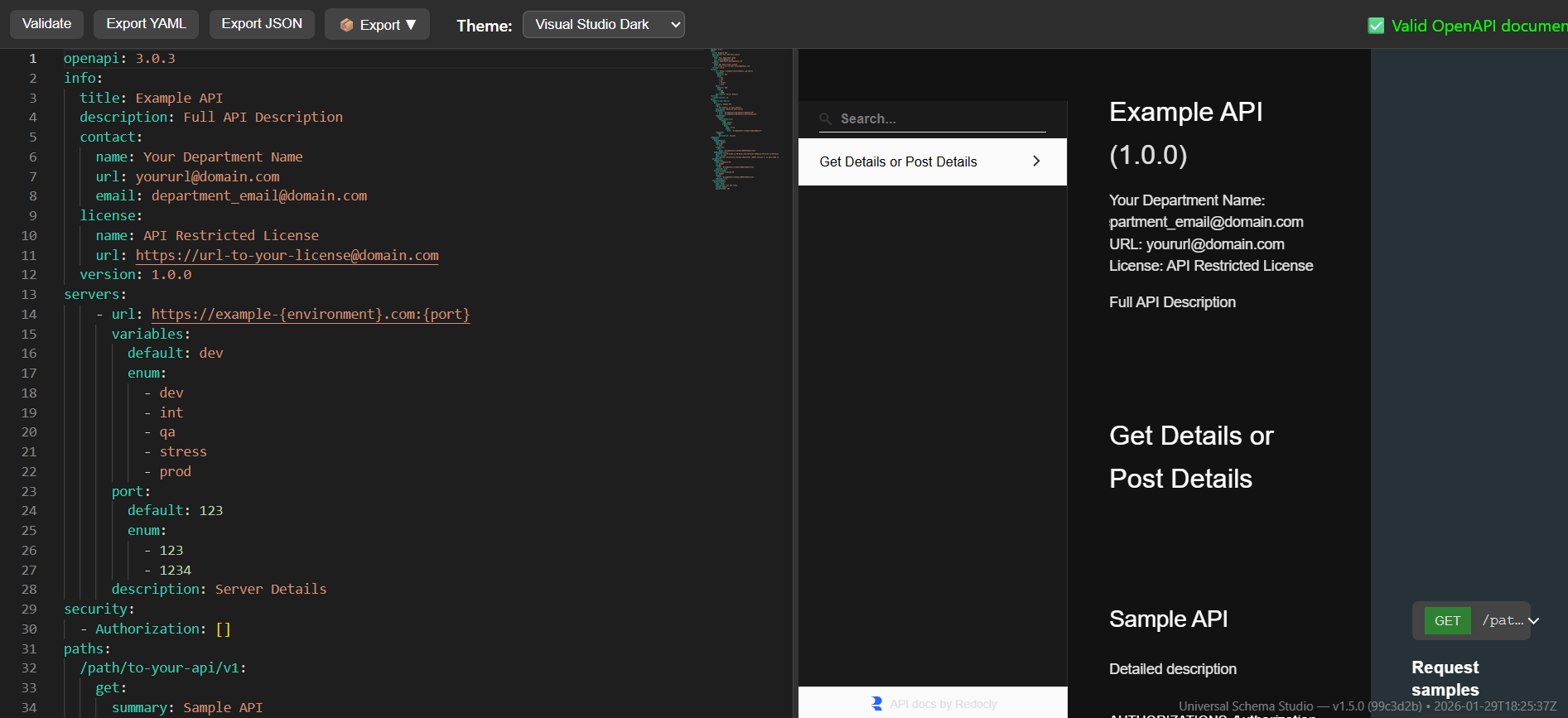
Task: Open the Export dropdown menu
Action: (377, 25)
